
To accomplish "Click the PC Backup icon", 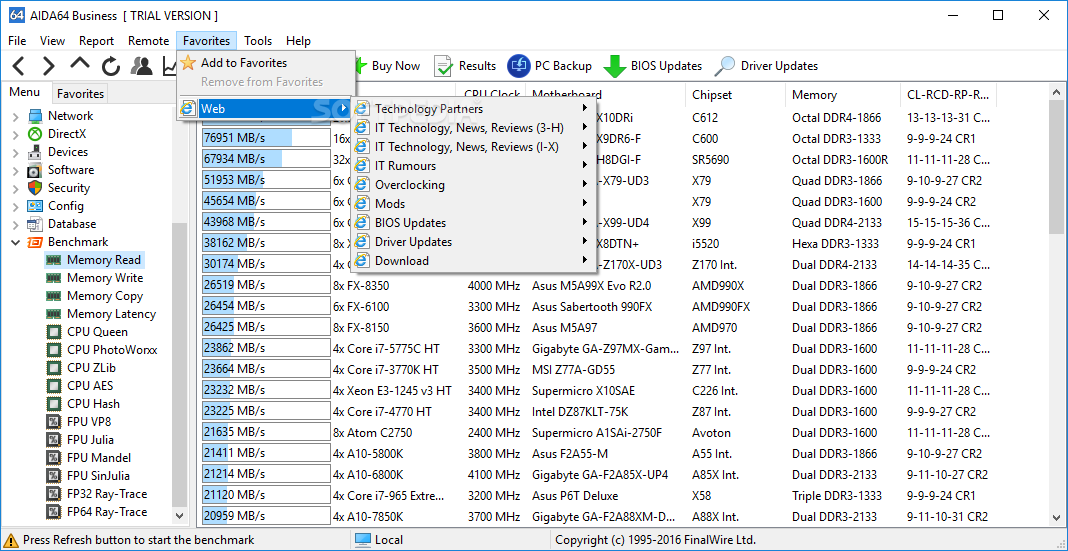I will [x=519, y=66].
